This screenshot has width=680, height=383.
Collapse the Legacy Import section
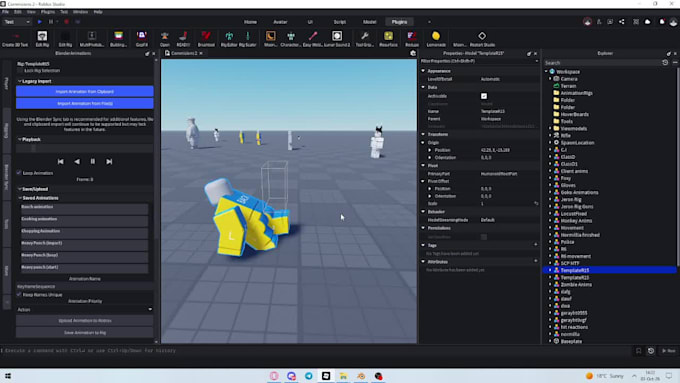(x=20, y=81)
